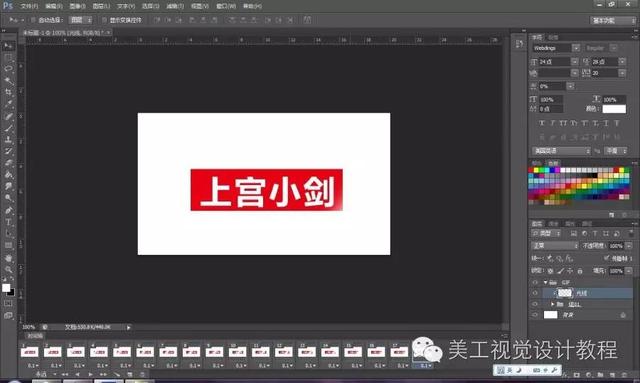
Task: Open layer filter 类型 dropdown
Action: click(x=547, y=233)
